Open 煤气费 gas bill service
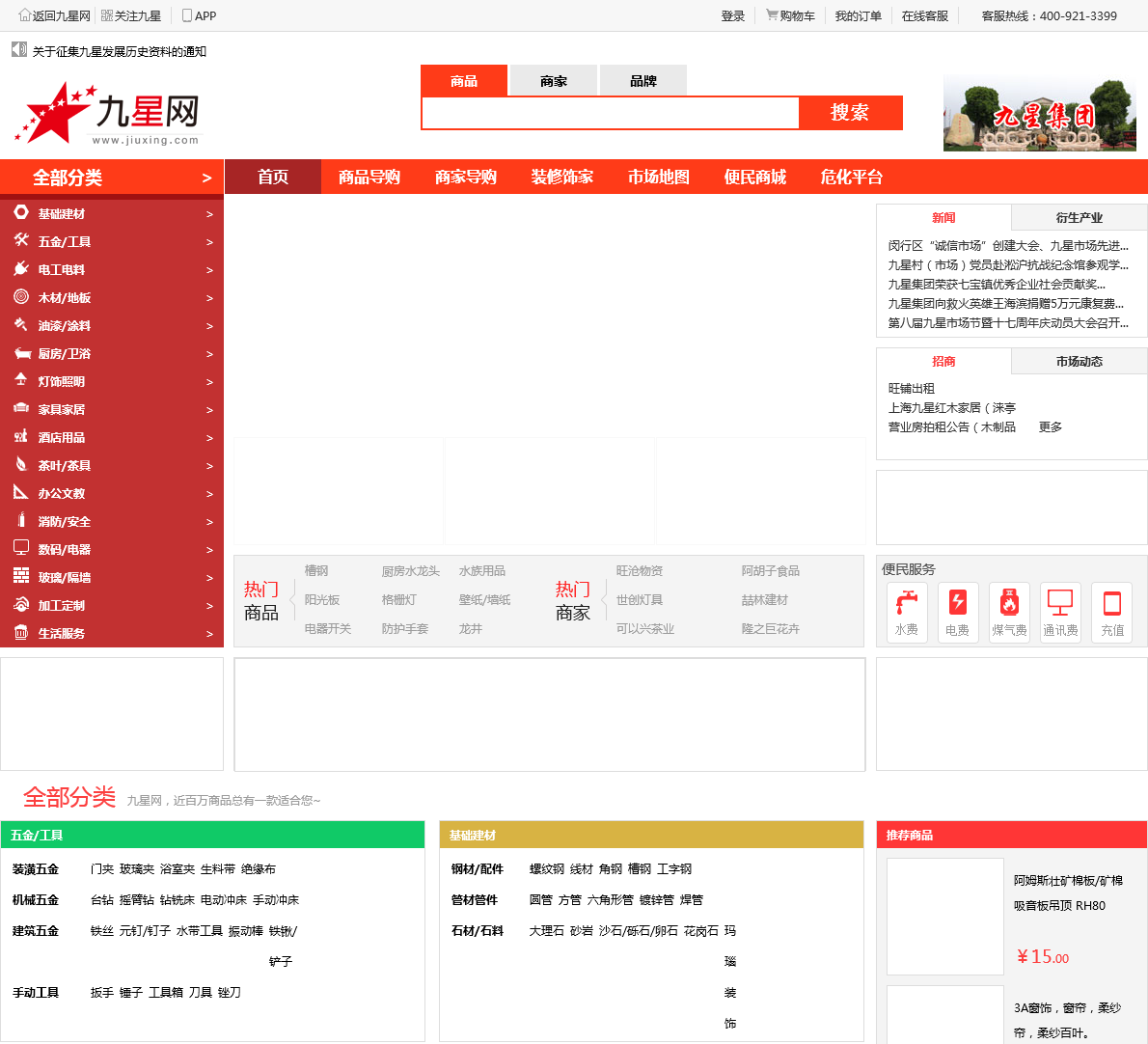The image size is (1148, 1044). click(1009, 612)
